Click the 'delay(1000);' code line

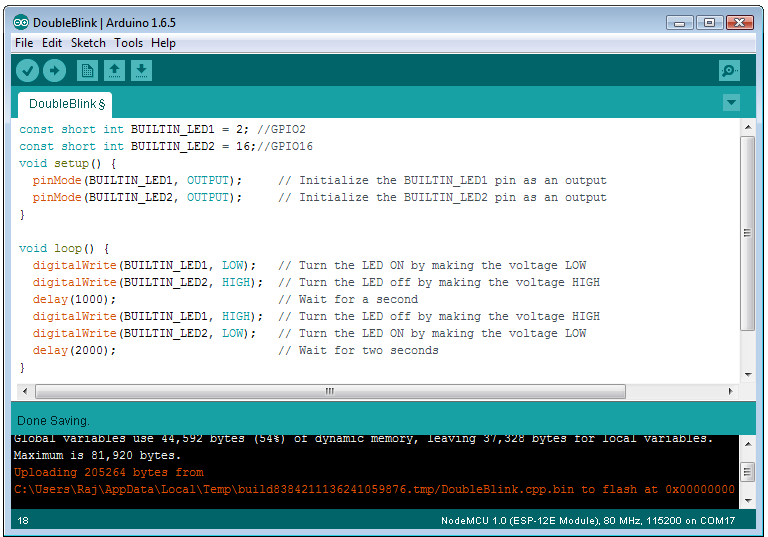tap(74, 299)
